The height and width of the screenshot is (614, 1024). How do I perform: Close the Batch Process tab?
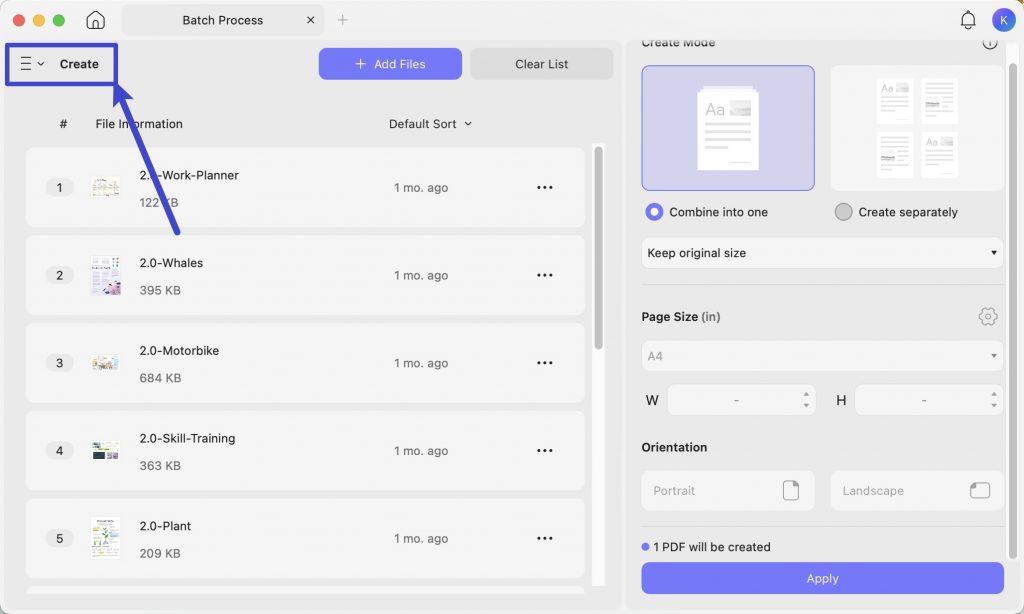click(x=310, y=20)
